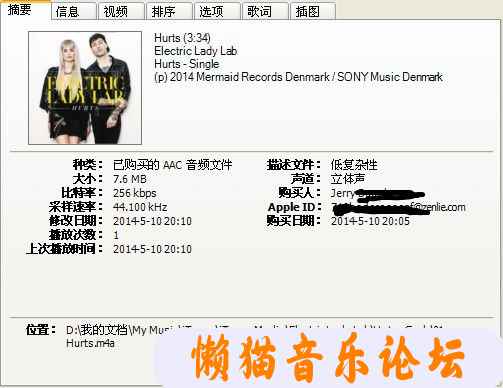
Task: Click the Apple ID email address
Action: [x=398, y=207]
